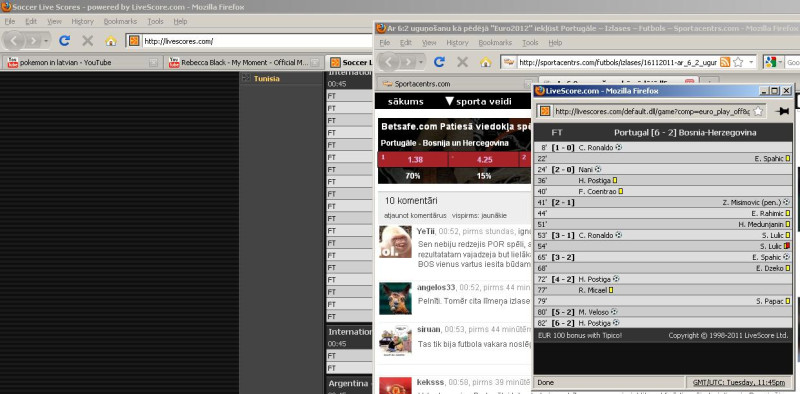
Task: Click the 'atjaunot komentārus' link
Action: [415, 215]
